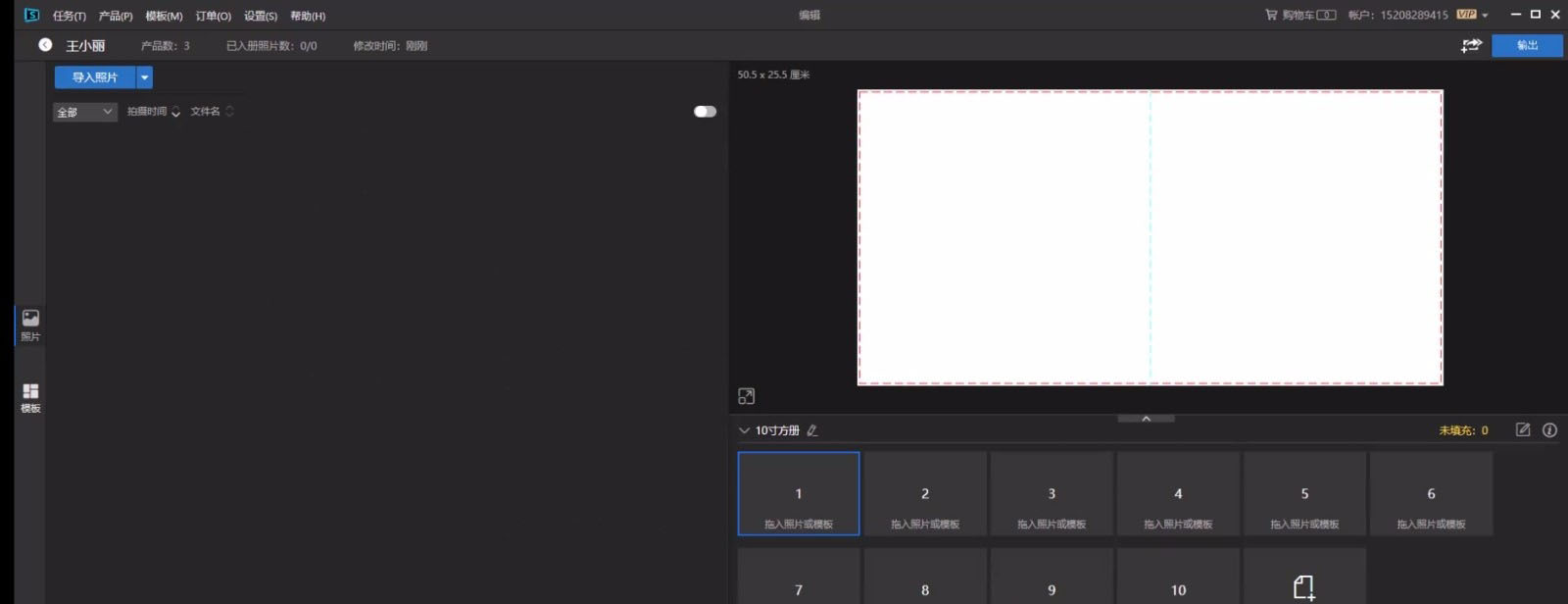Screen dimensions: 1568x604
Task: Click the blue 输出 button
Action: pos(1526,45)
